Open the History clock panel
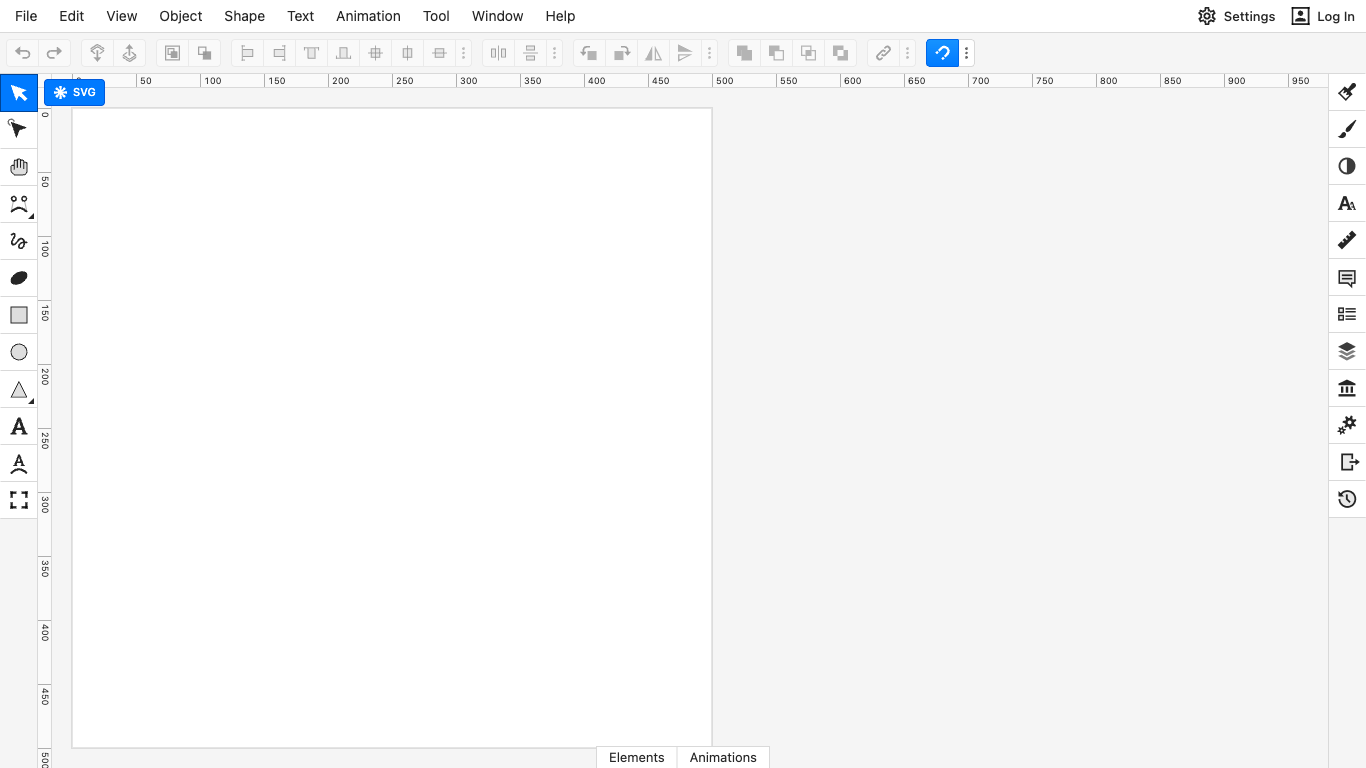Screen dimensions: 1366x768 (x=1347, y=499)
